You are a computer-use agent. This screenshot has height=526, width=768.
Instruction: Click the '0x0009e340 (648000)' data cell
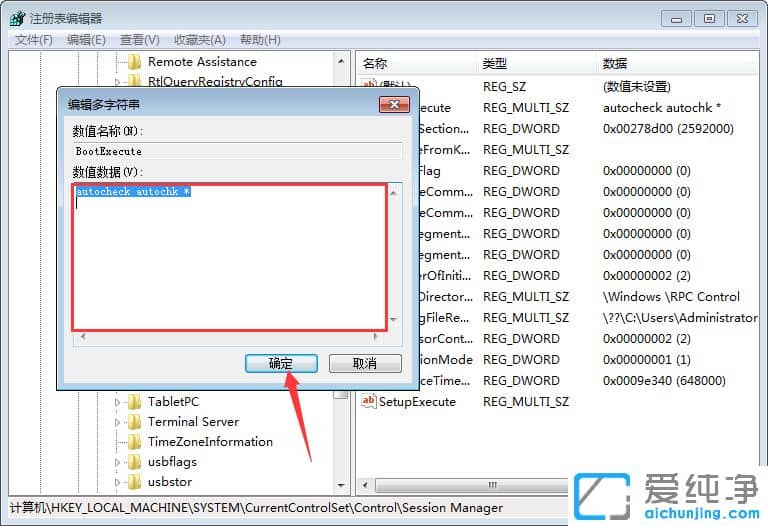664,381
